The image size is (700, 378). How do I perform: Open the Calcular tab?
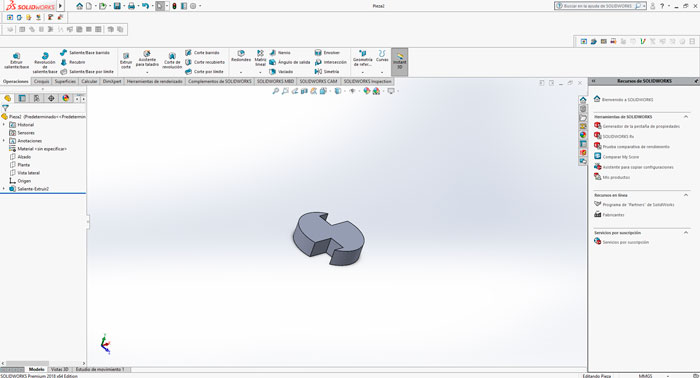tap(89, 81)
